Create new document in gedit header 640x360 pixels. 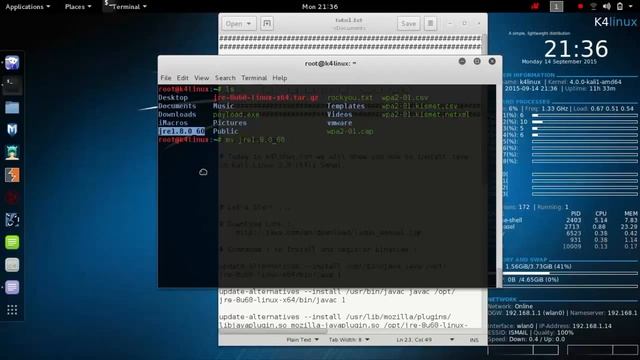[x=267, y=23]
